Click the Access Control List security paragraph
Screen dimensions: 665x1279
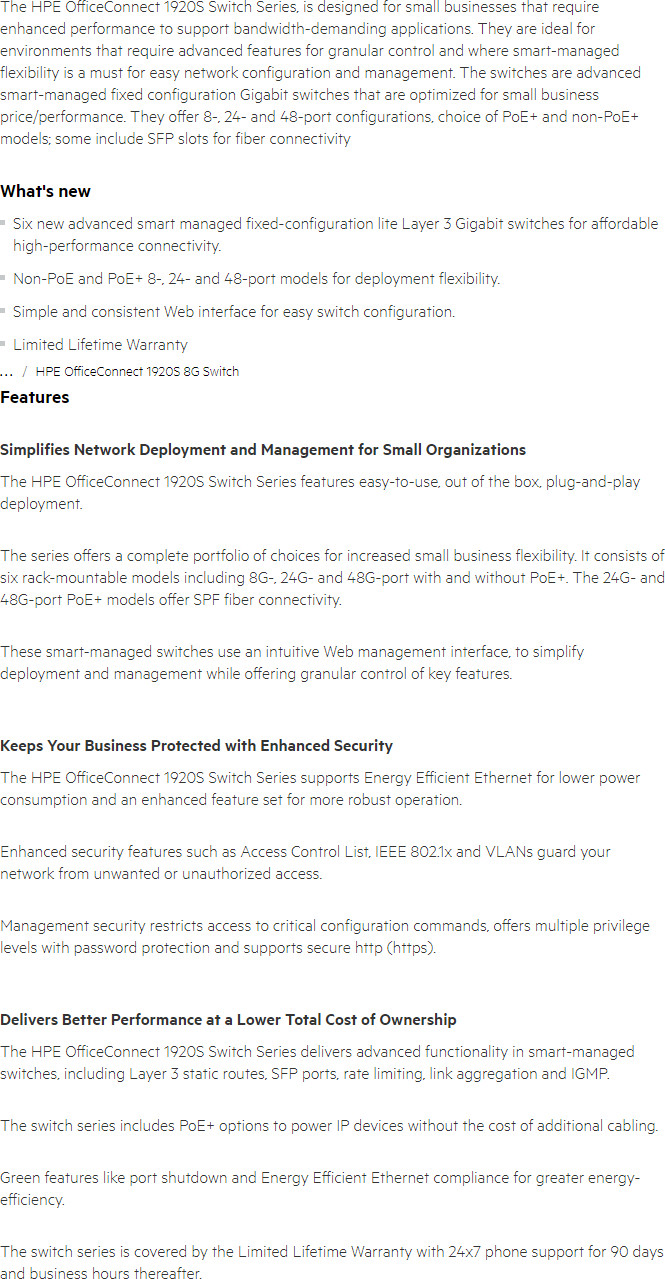[x=305, y=863]
